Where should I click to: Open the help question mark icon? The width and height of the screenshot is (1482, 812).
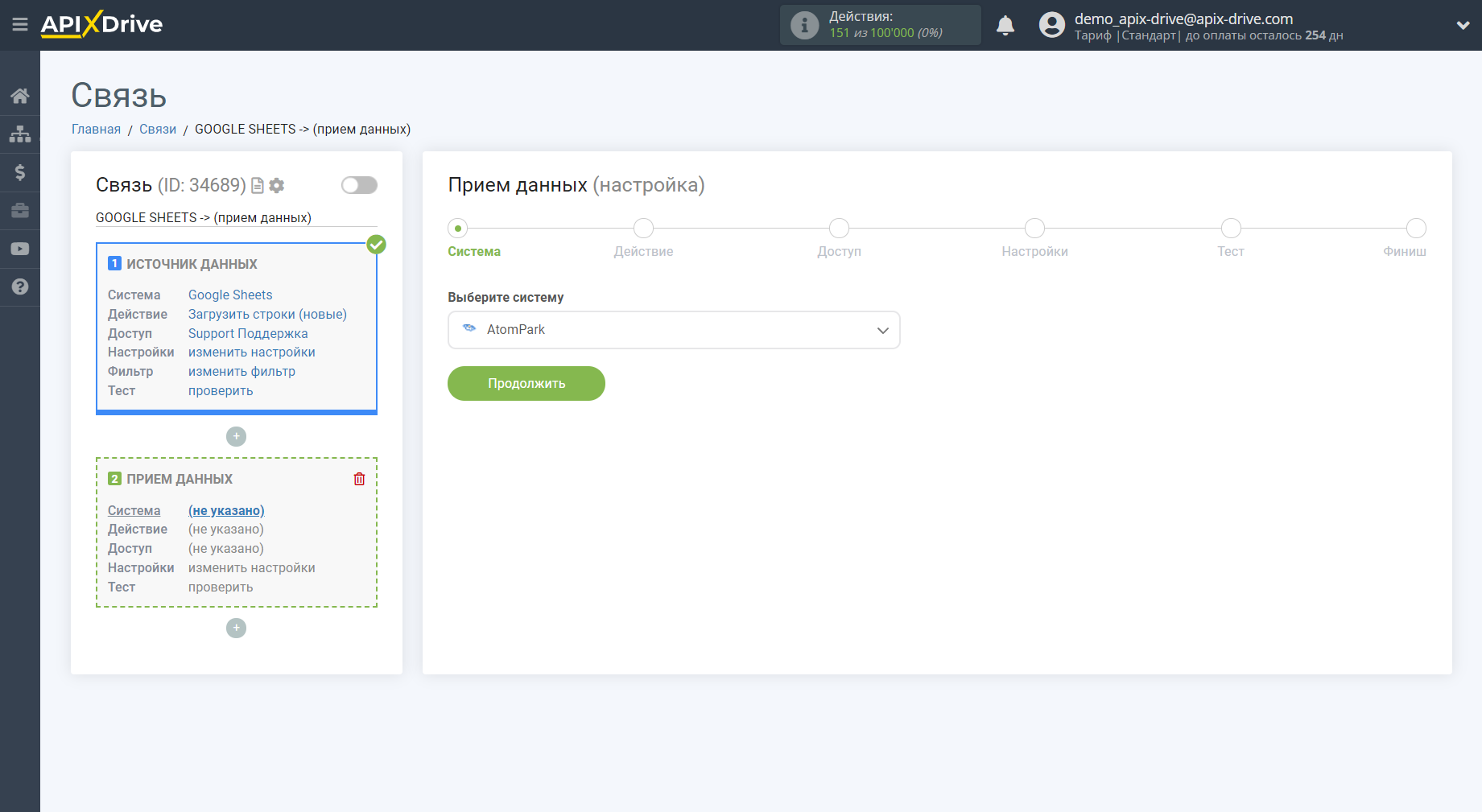pos(20,286)
